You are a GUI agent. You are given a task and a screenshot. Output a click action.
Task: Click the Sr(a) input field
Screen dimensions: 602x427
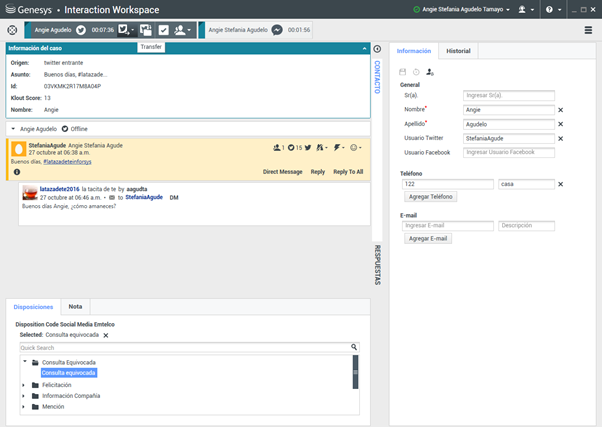[x=509, y=95]
